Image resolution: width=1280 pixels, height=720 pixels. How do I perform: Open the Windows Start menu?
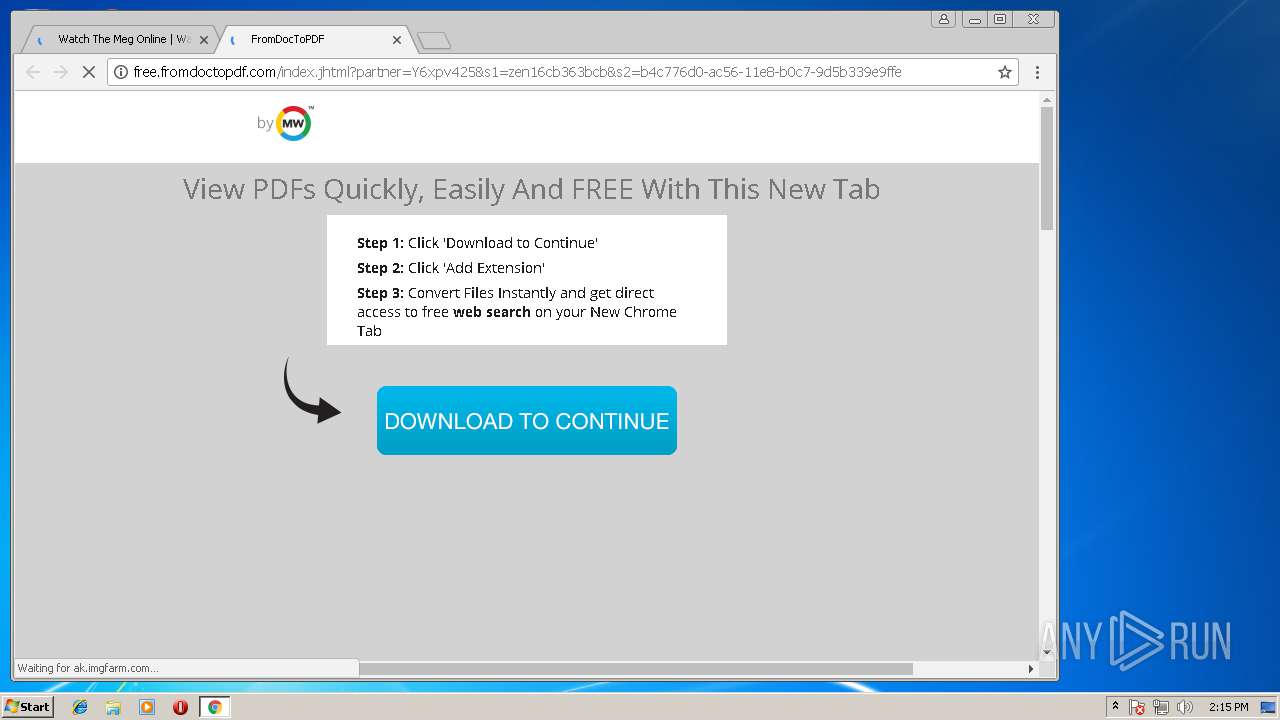click(28, 707)
